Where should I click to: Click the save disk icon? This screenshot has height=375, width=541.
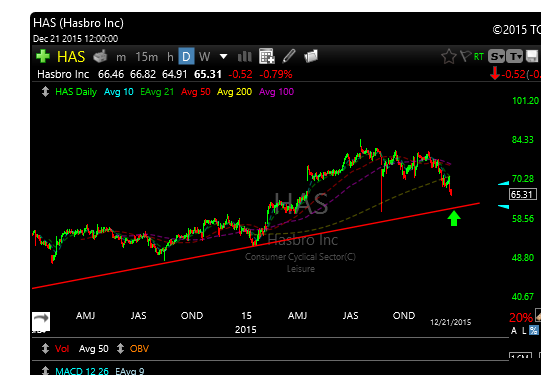tap(532, 57)
